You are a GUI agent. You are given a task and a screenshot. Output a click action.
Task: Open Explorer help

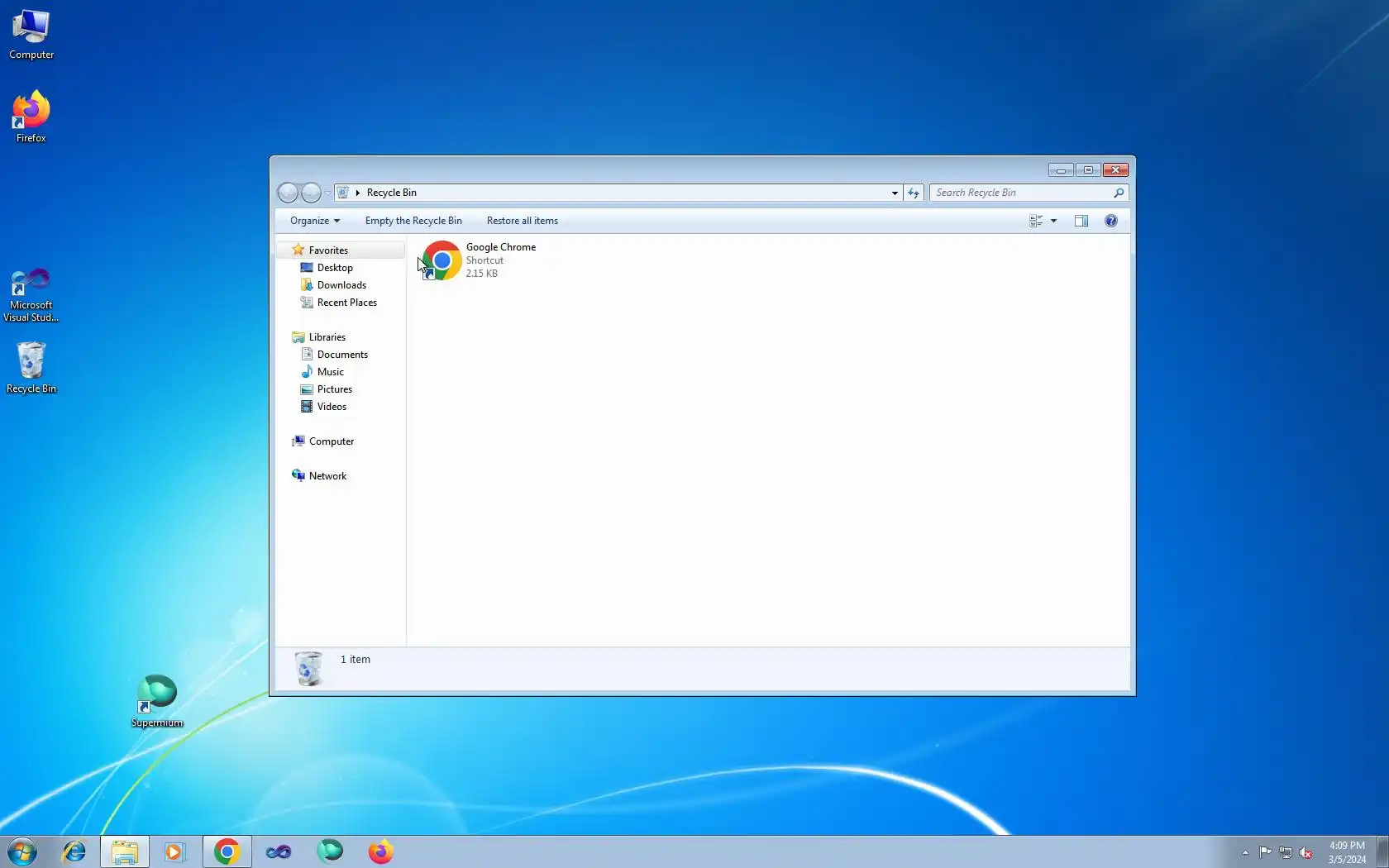coord(1111,221)
